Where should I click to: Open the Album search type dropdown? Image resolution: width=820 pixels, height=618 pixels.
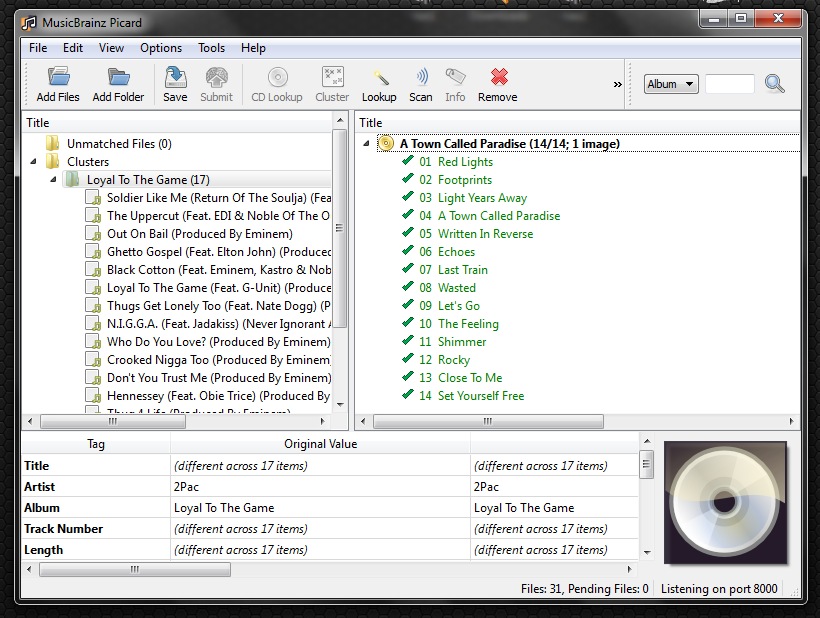tap(671, 84)
